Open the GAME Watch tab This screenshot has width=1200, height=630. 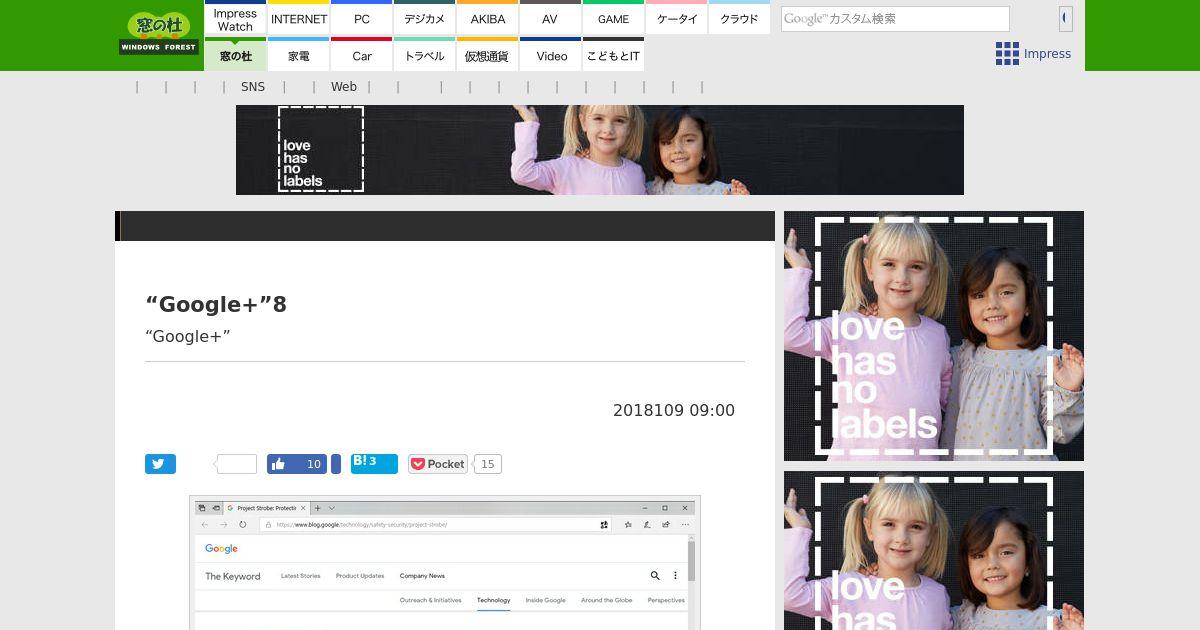[613, 18]
